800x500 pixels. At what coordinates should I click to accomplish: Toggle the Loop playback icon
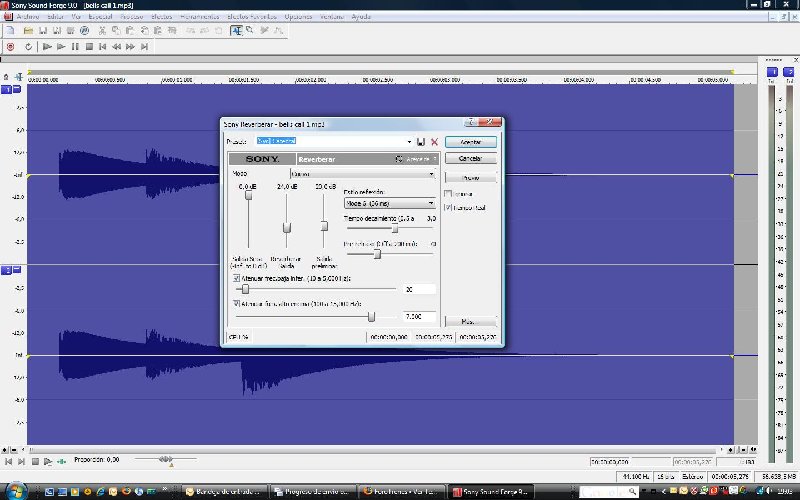29,47
